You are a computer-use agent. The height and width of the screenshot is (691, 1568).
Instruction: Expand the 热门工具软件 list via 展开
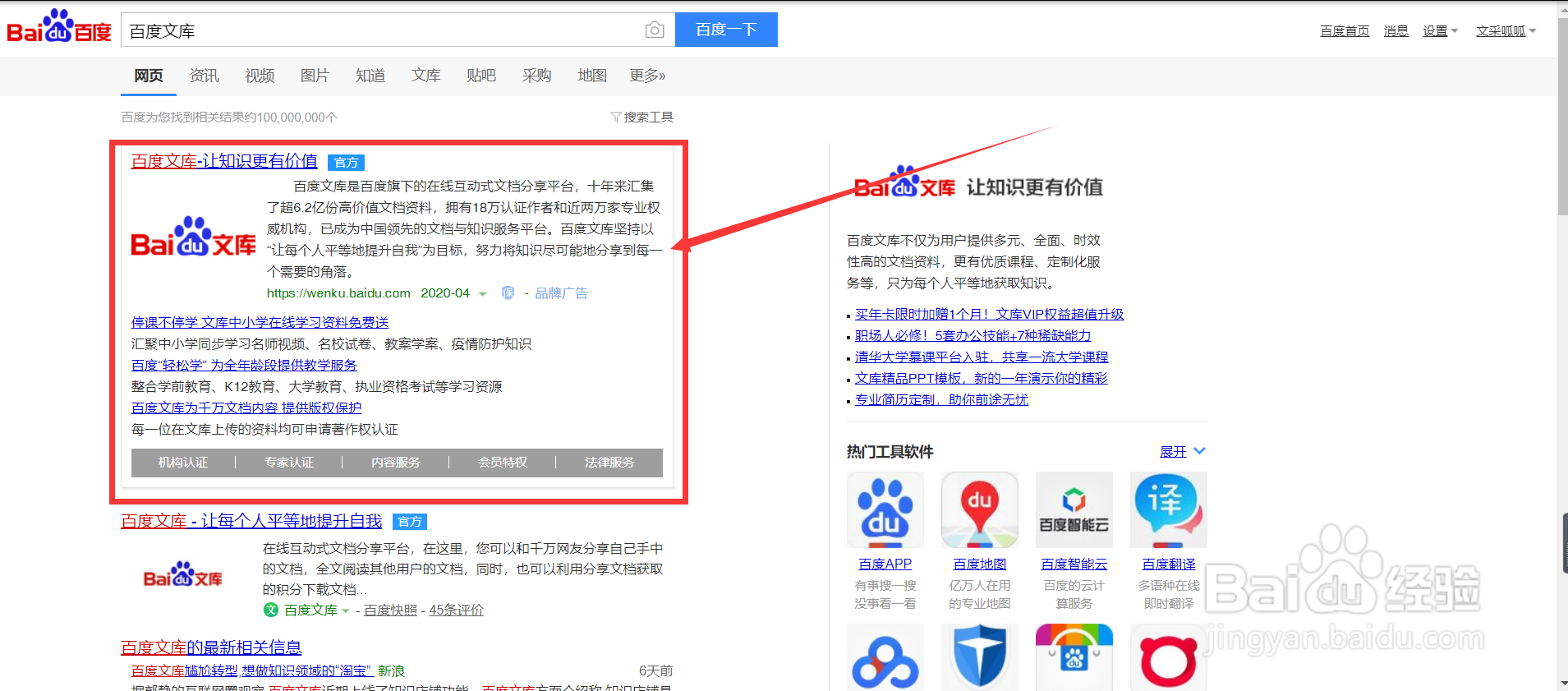coord(1182,452)
